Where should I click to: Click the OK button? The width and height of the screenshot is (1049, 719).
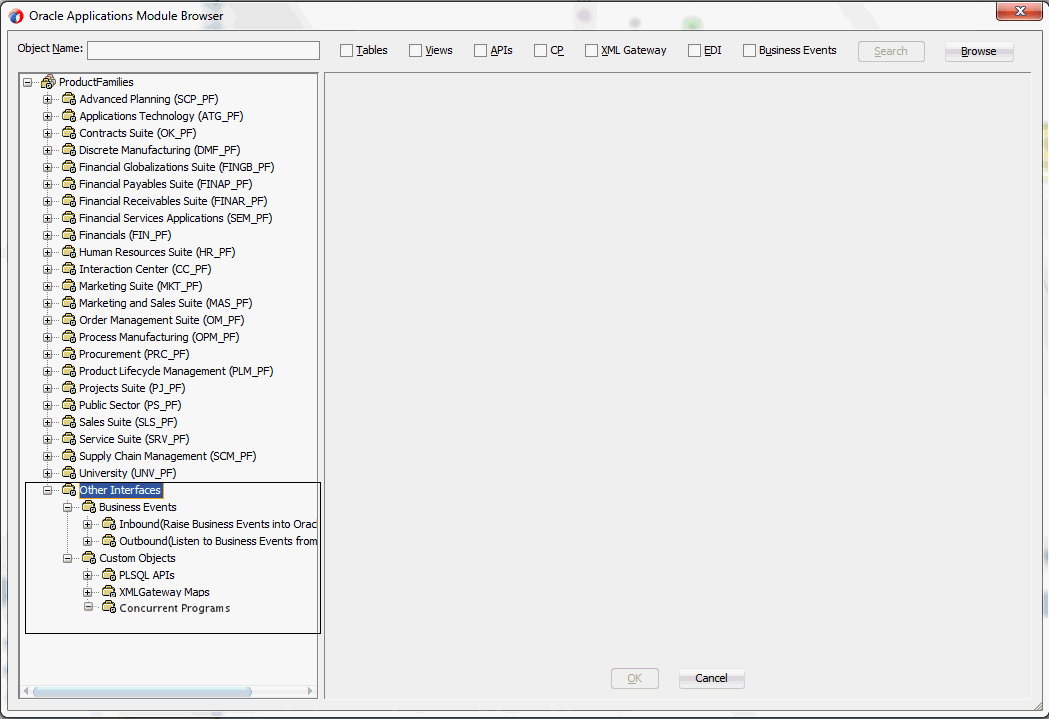coord(635,678)
